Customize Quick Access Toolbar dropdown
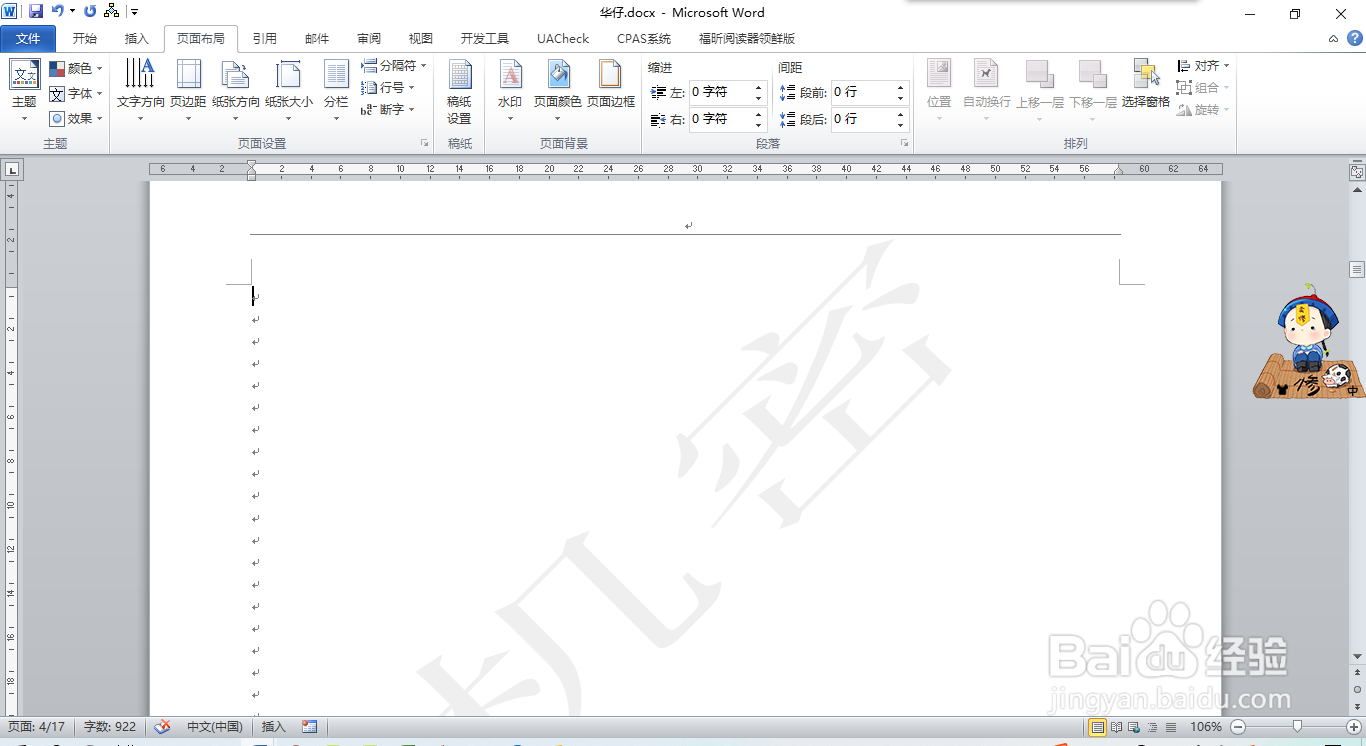 [x=135, y=12]
